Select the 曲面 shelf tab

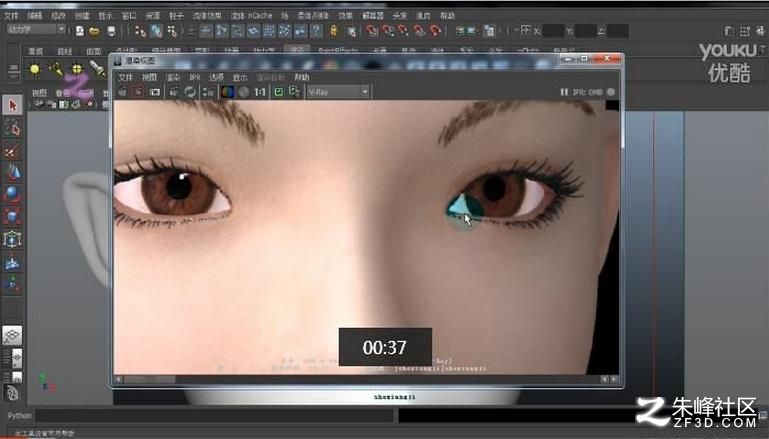pyautogui.click(x=93, y=51)
